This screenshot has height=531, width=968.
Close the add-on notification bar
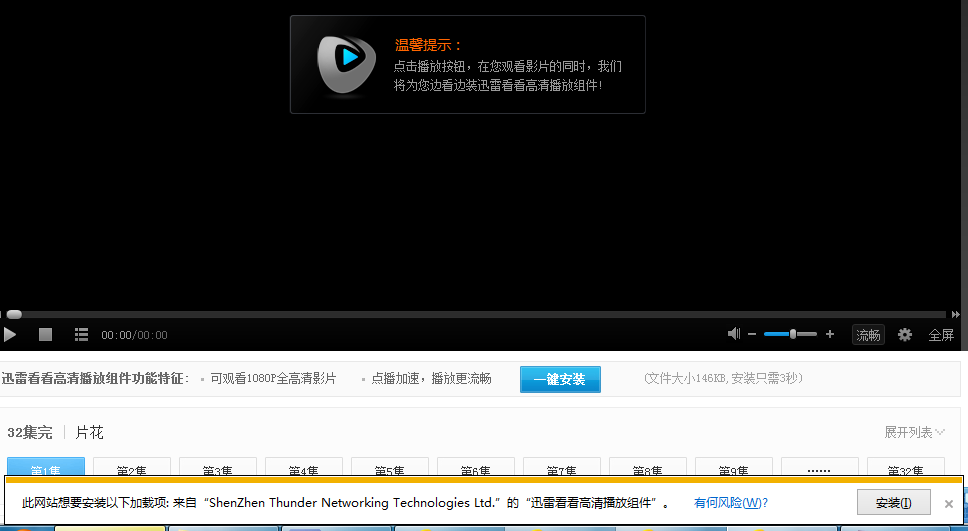tap(949, 504)
